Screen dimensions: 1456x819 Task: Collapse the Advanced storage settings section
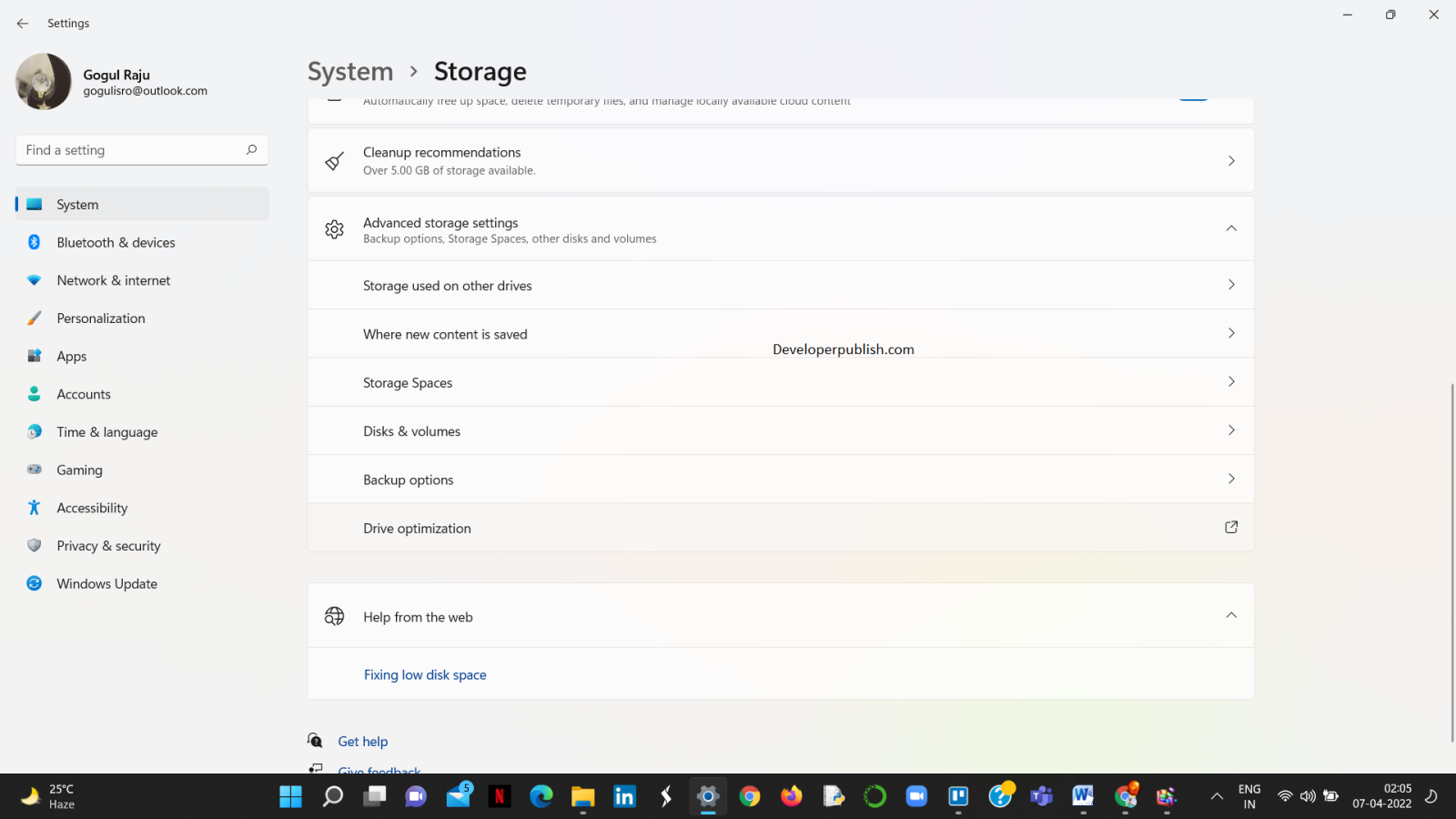(1231, 228)
